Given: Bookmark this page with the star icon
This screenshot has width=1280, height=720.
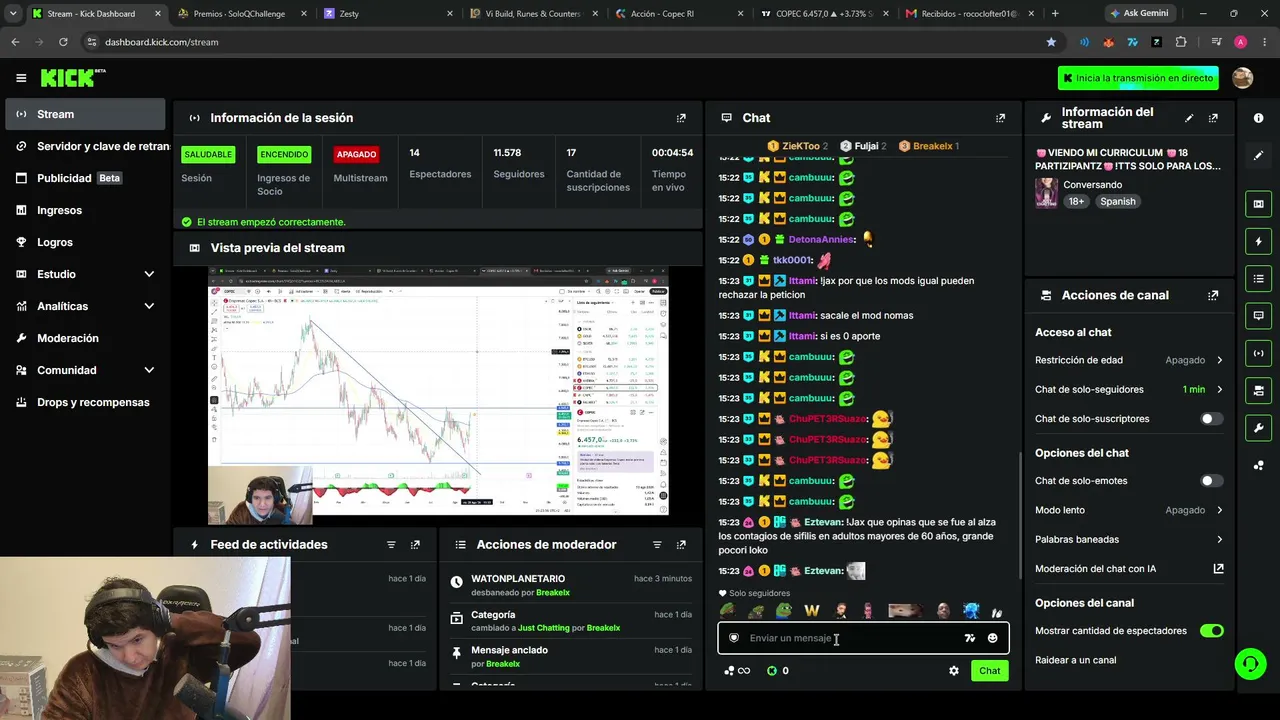Looking at the screenshot, I should click(1051, 42).
